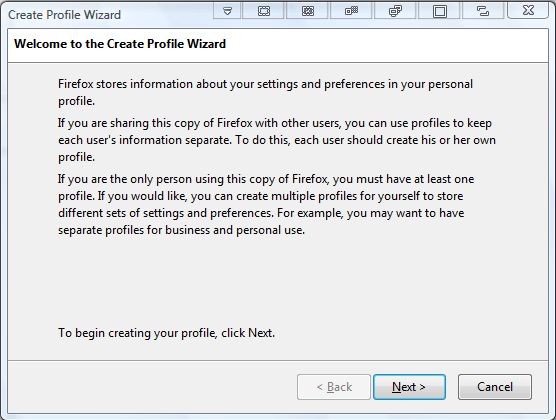Click the dashed rectangle title bar icon
This screenshot has width=556, height=420.
(x=263, y=11)
